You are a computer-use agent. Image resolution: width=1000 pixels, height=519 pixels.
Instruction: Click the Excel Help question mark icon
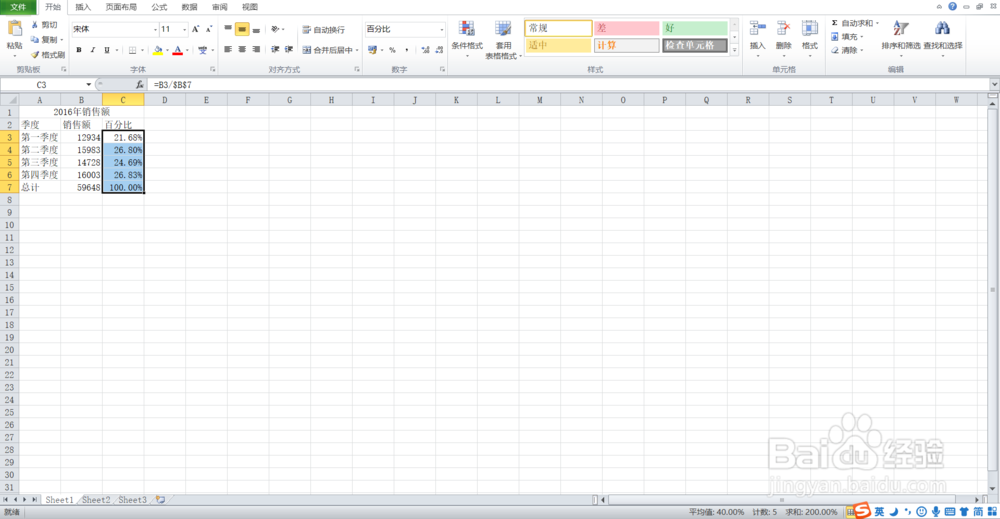(x=952, y=6)
